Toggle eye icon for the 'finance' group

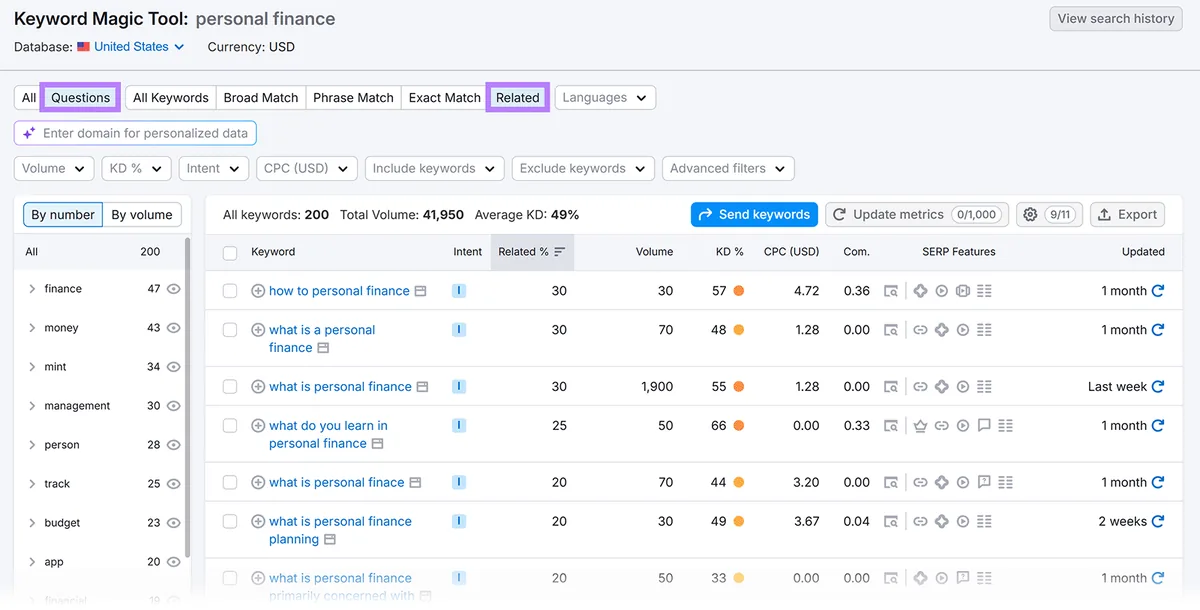pos(174,289)
